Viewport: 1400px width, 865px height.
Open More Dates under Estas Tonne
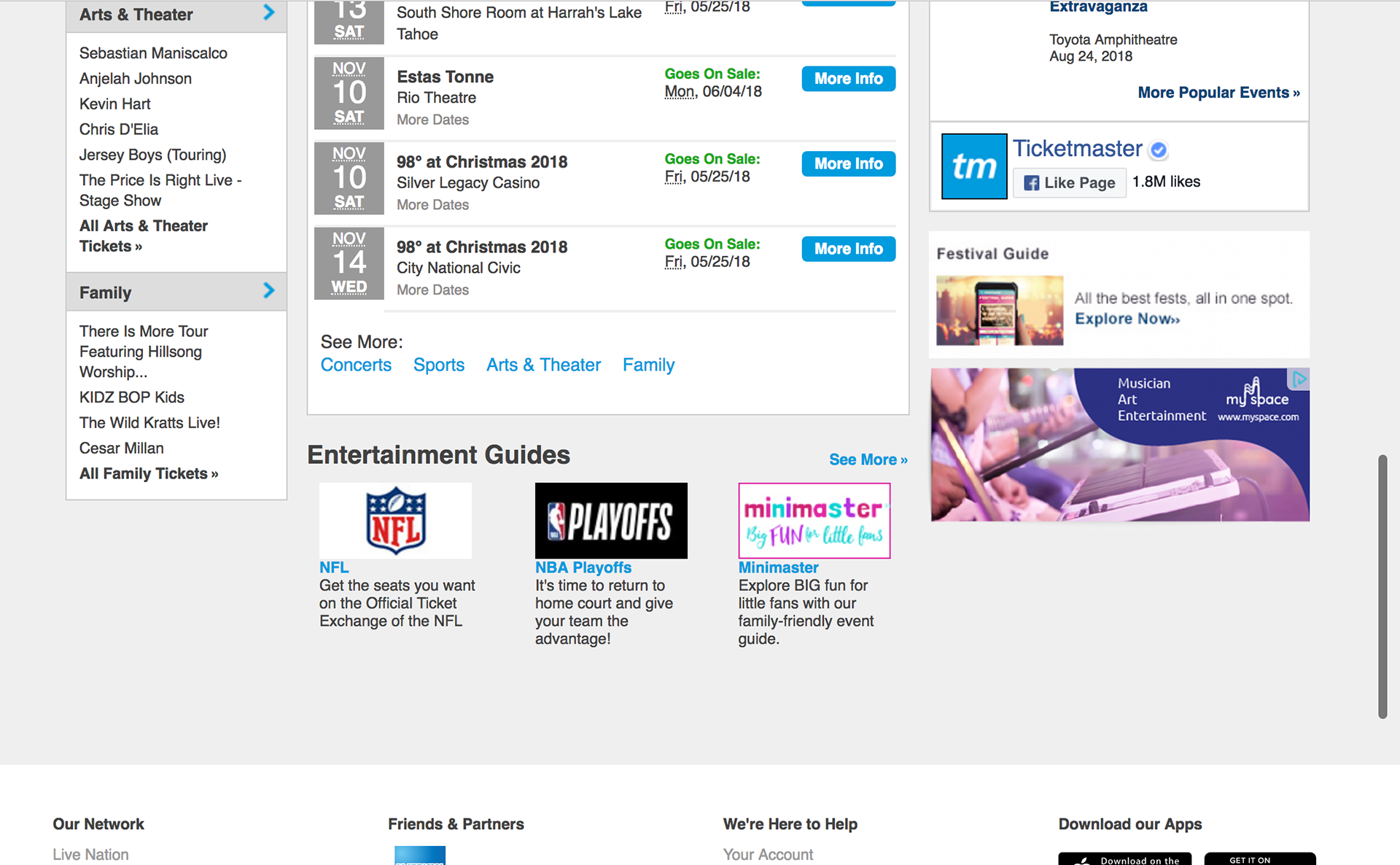[x=432, y=120]
